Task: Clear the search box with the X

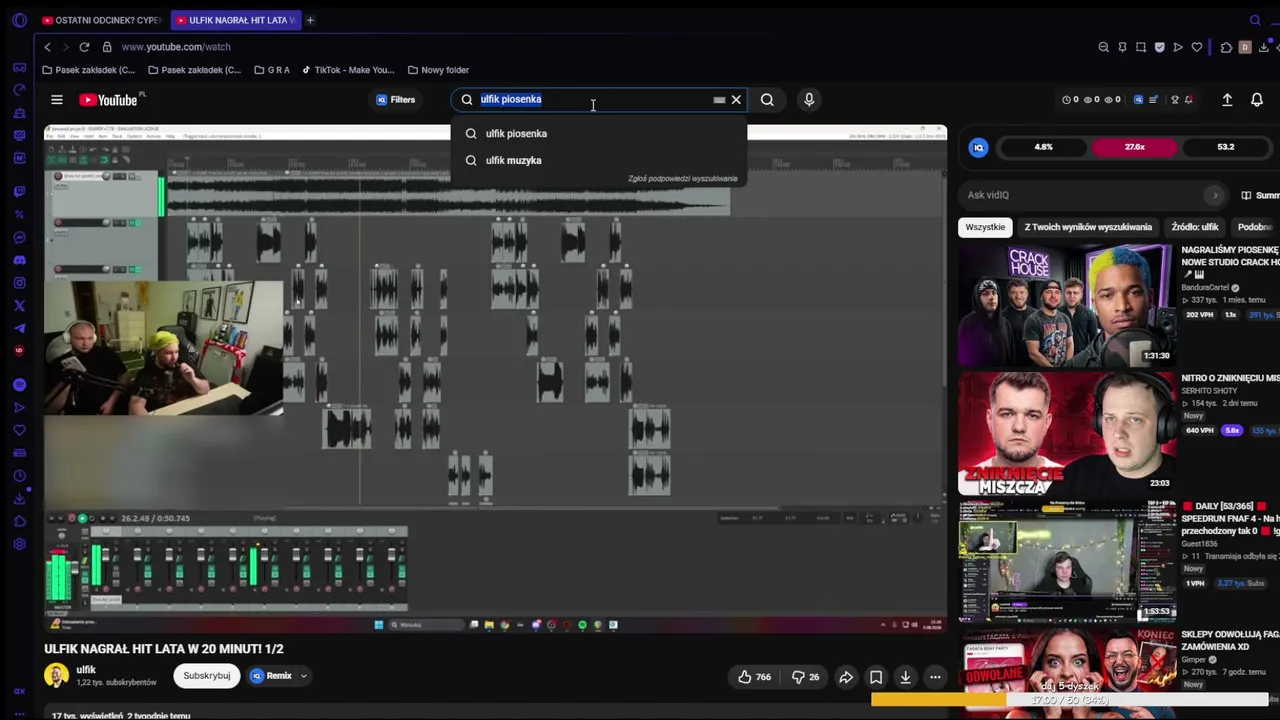Action: point(736,100)
